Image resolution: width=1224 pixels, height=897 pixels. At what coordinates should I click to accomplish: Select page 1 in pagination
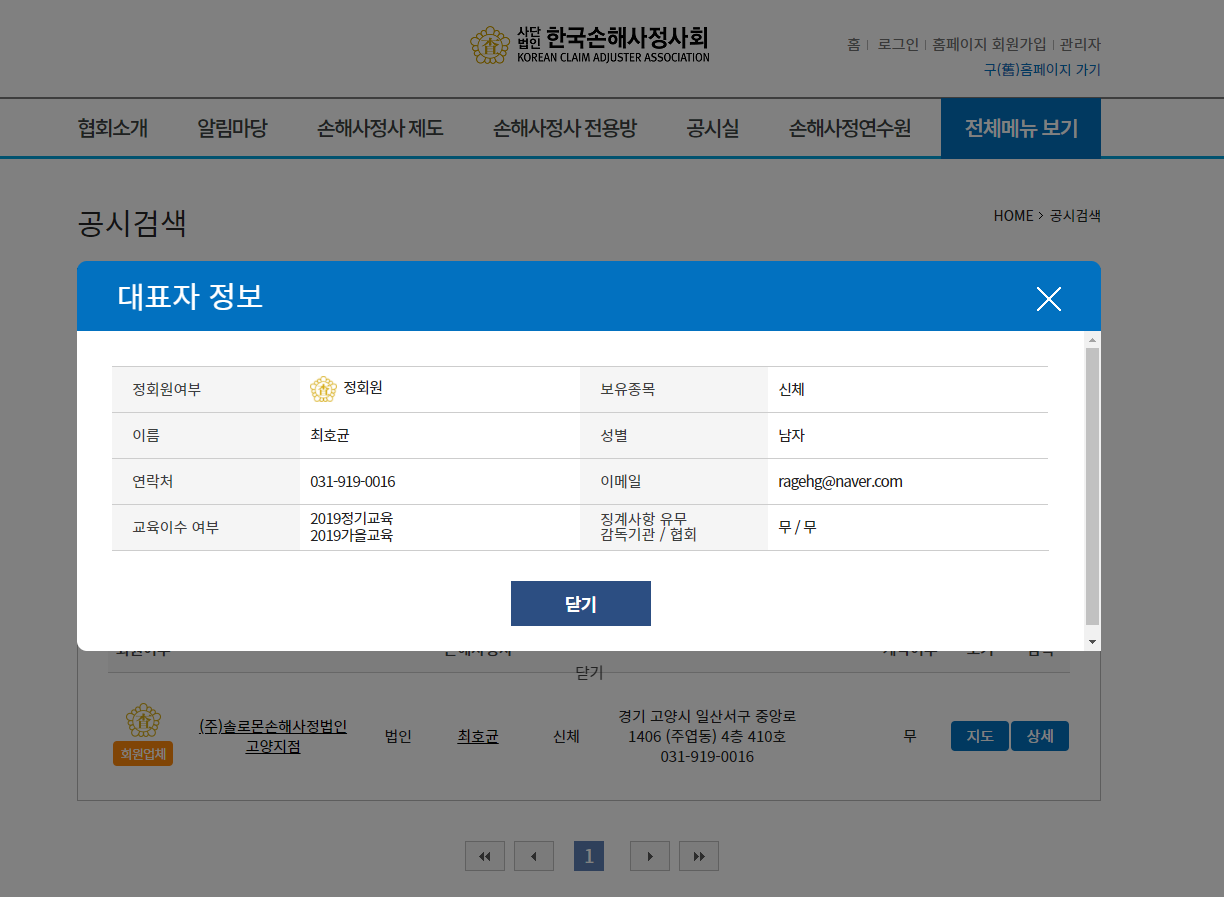coord(589,856)
